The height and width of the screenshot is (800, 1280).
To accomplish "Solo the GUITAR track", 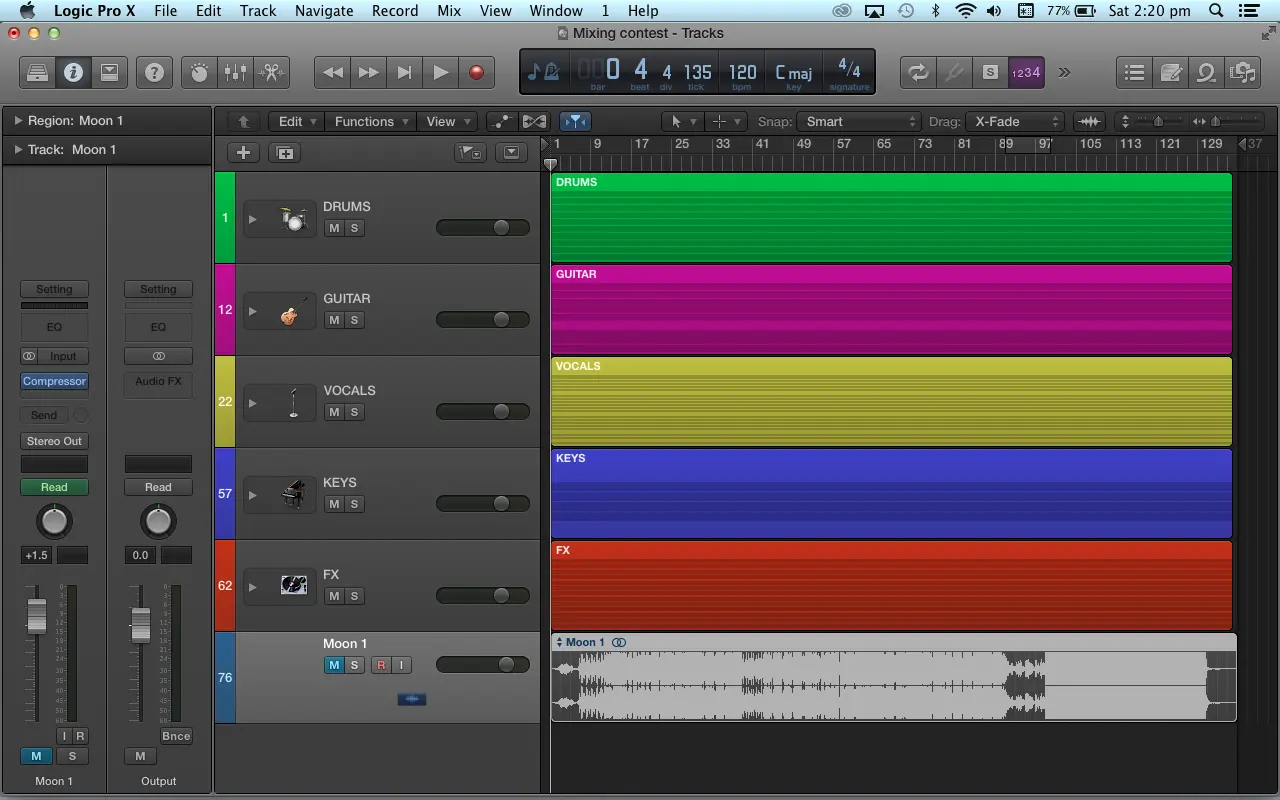I will pyautogui.click(x=354, y=320).
